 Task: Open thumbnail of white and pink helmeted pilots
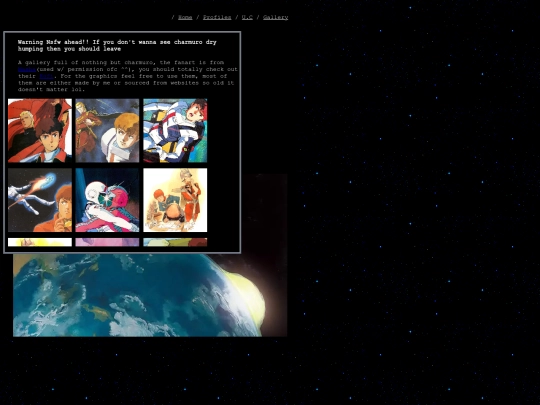click(x=107, y=200)
